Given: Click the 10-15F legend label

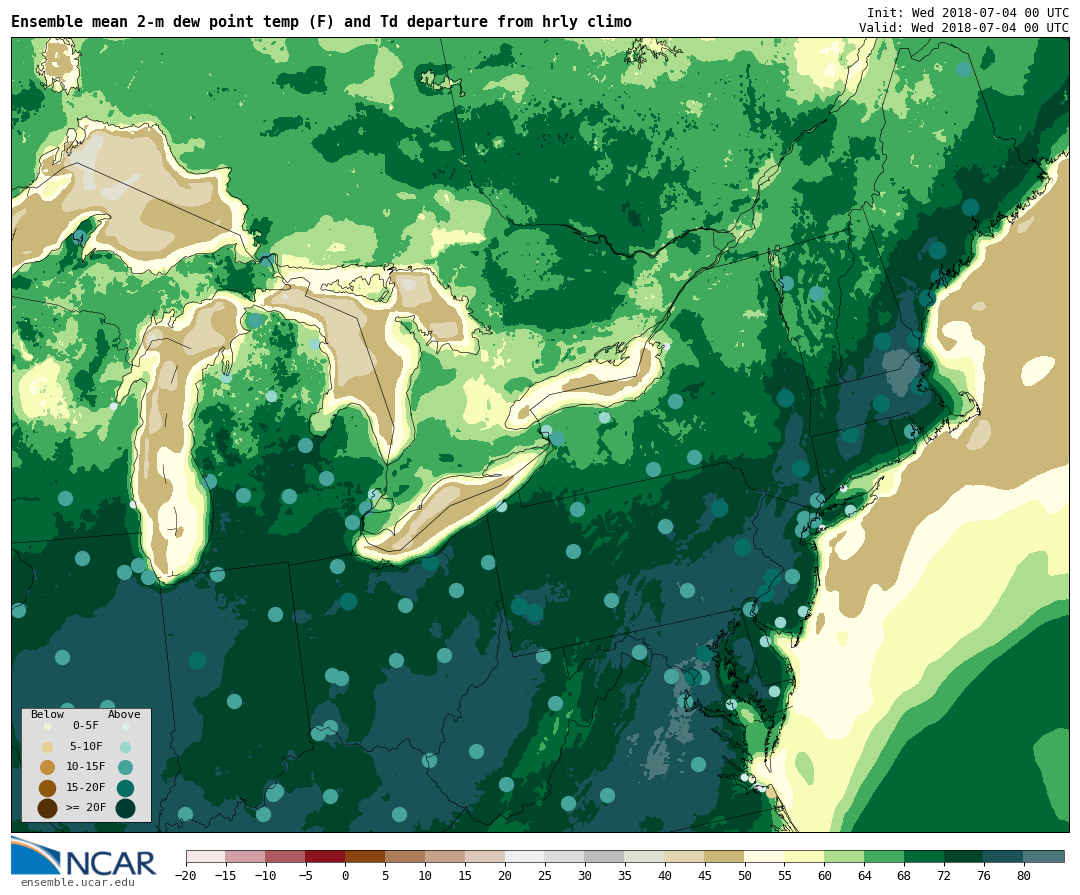Looking at the screenshot, I should [x=86, y=766].
